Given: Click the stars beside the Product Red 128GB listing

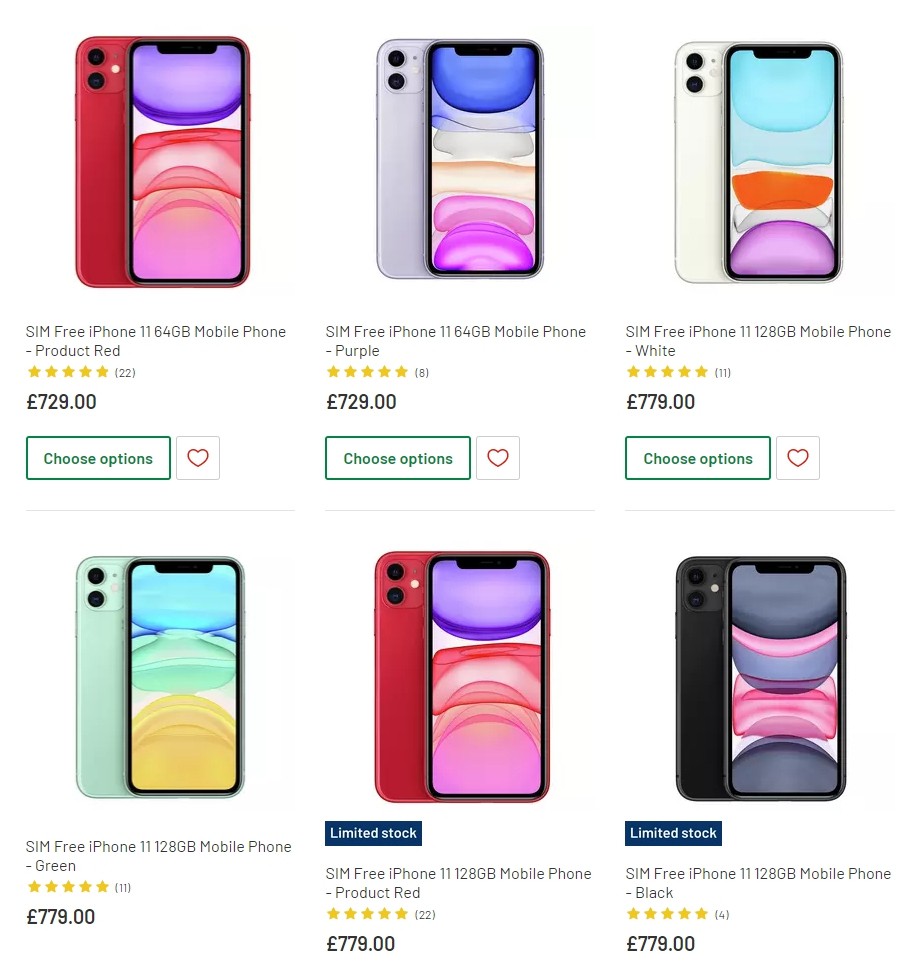Looking at the screenshot, I should (x=368, y=914).
